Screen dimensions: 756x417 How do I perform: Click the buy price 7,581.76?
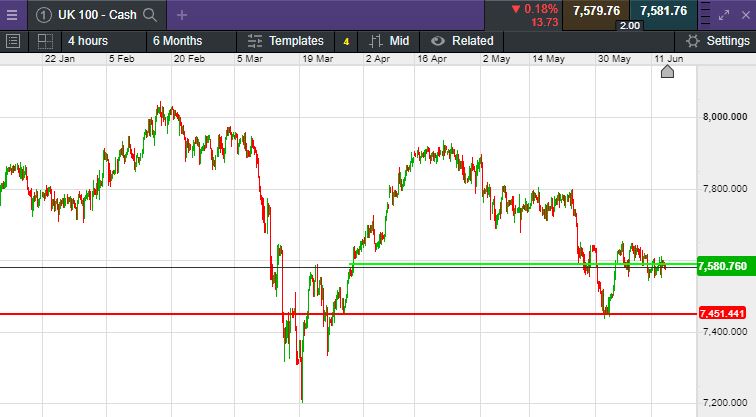coord(663,11)
